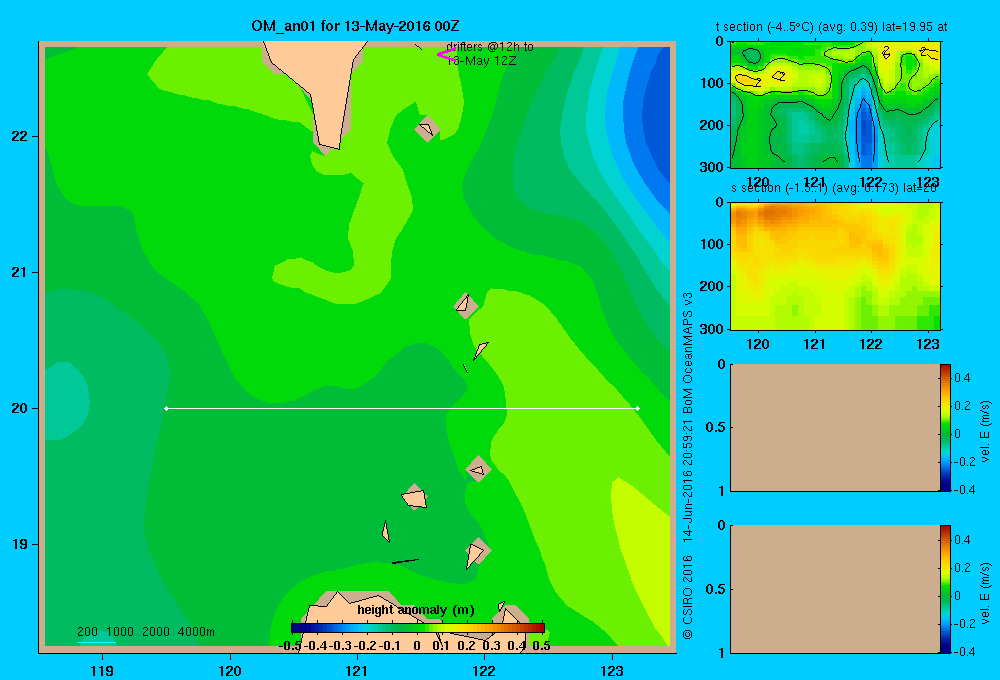Click the cyan contour line sample under '200'

(x=96, y=642)
